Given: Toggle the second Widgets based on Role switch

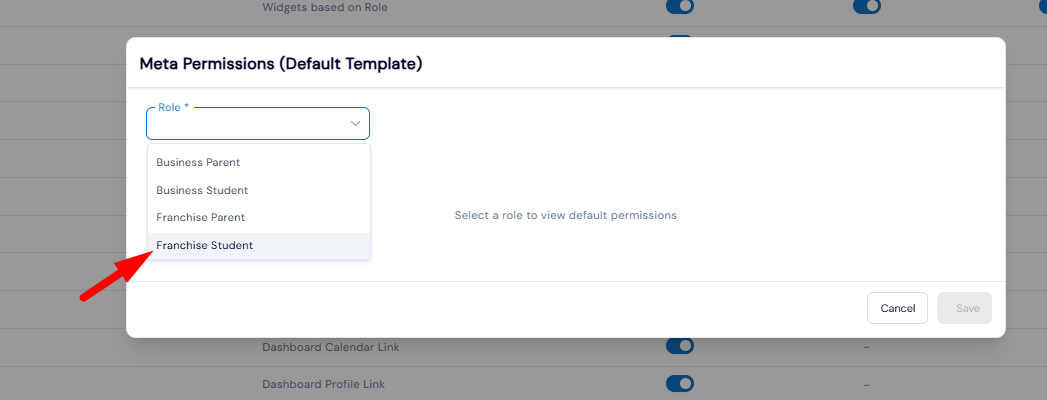Looking at the screenshot, I should (866, 7).
